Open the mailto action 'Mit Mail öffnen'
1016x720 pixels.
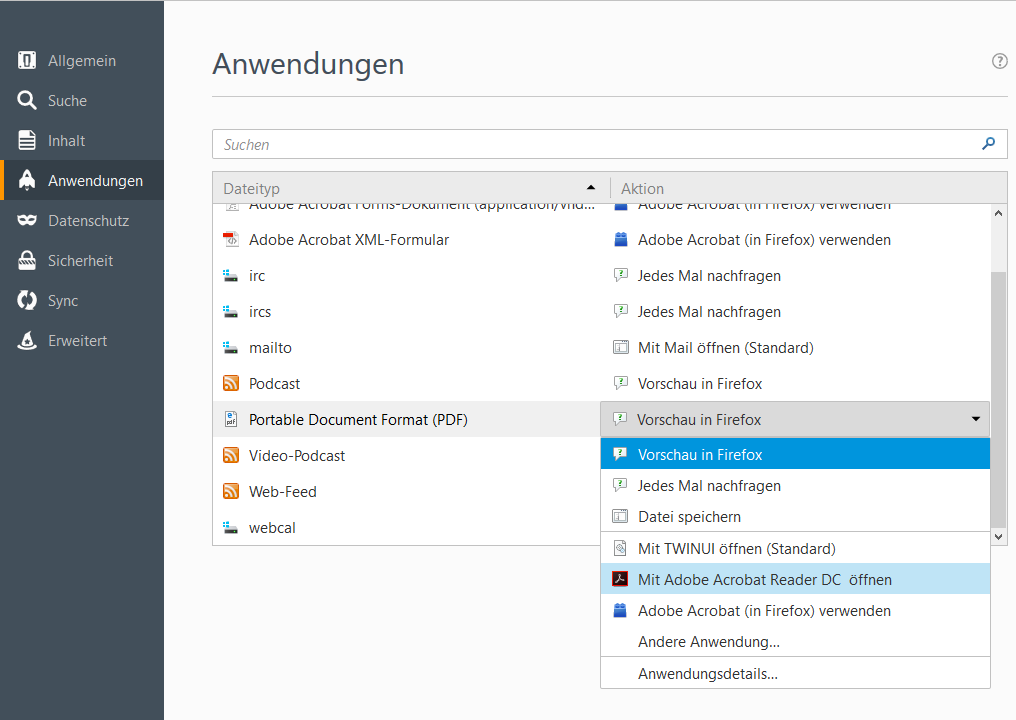point(725,348)
